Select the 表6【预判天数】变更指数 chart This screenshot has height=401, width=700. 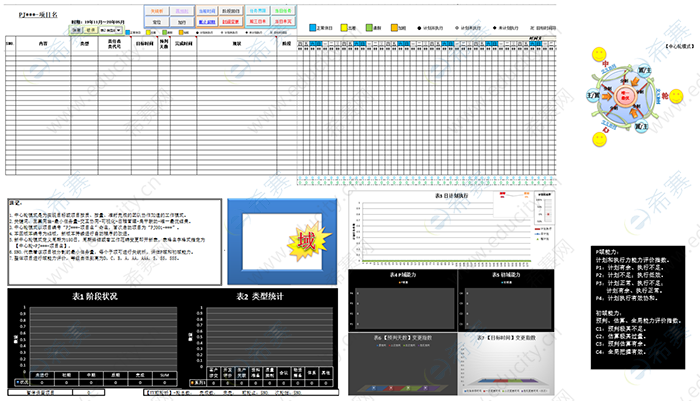pos(403,363)
